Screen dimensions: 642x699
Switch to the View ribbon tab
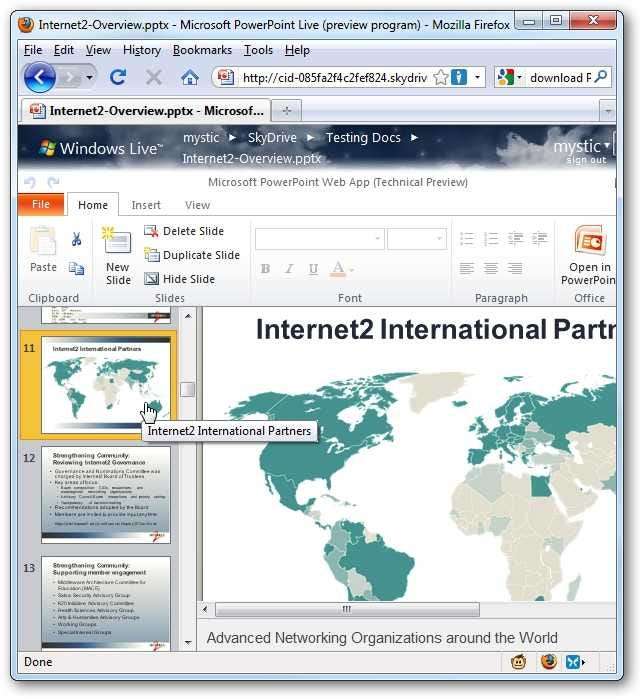click(x=197, y=205)
